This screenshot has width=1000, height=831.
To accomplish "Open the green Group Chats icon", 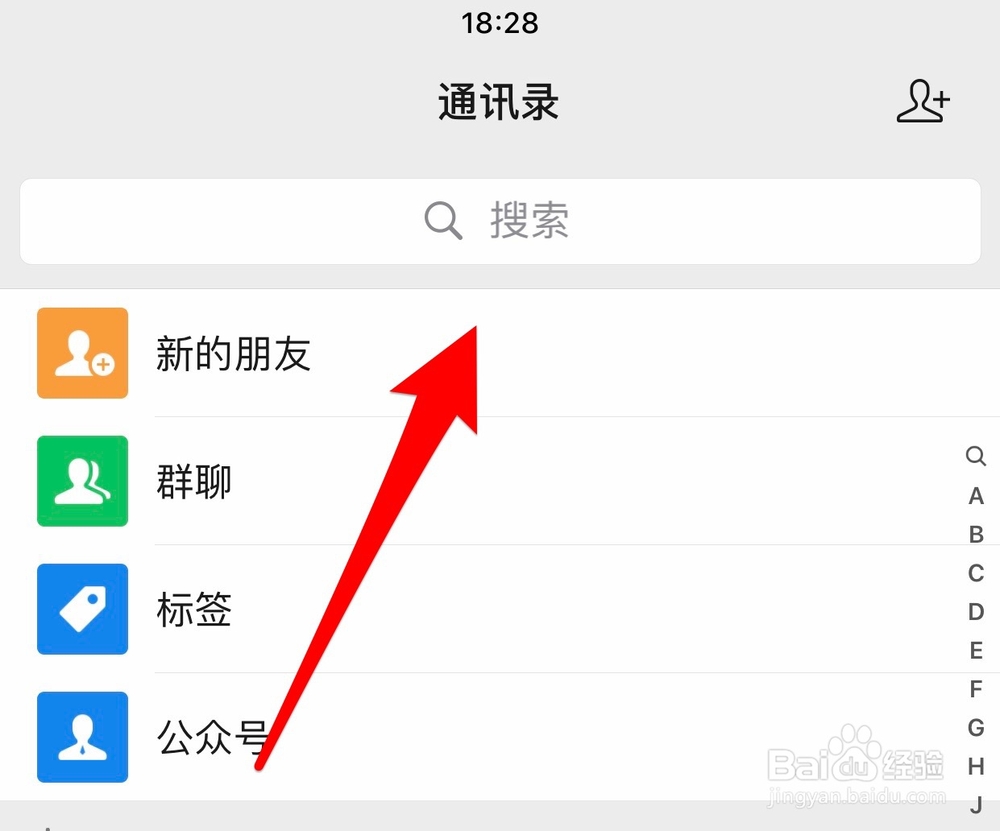I will pos(82,481).
